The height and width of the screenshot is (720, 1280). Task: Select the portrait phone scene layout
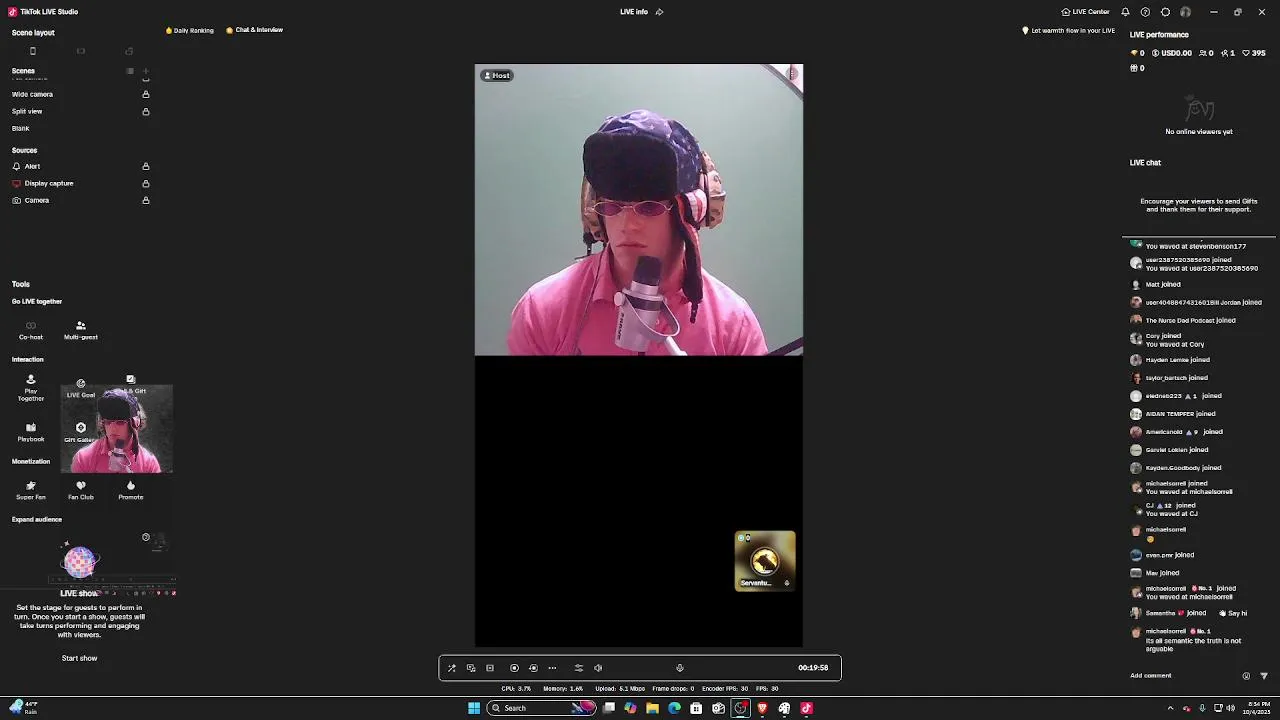32,51
